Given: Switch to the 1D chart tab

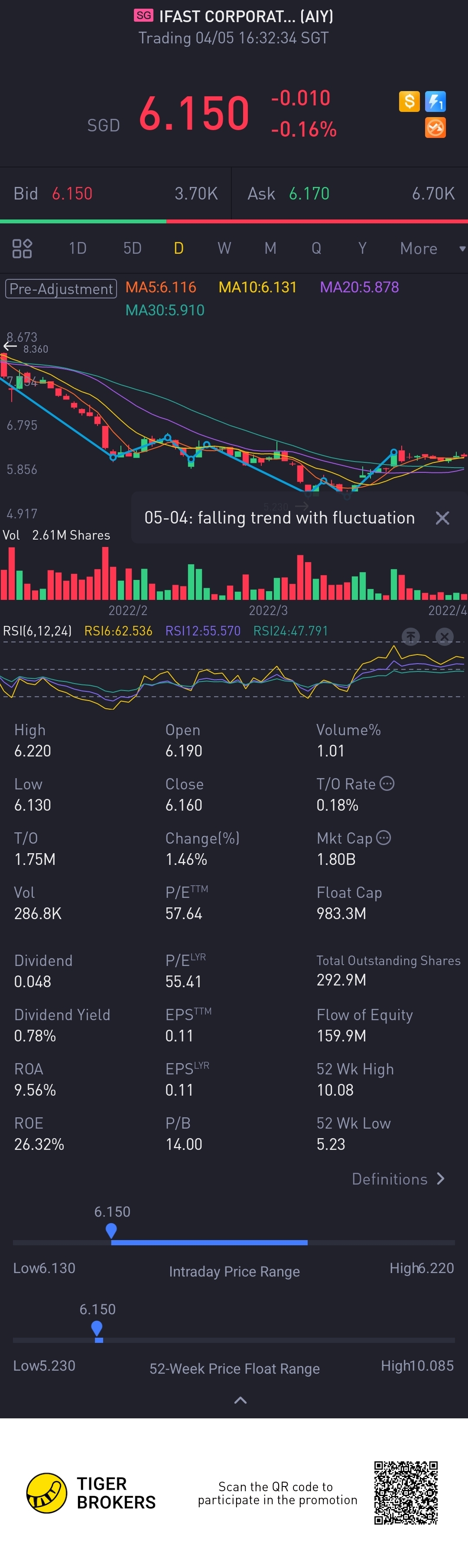Looking at the screenshot, I should coord(77,249).
